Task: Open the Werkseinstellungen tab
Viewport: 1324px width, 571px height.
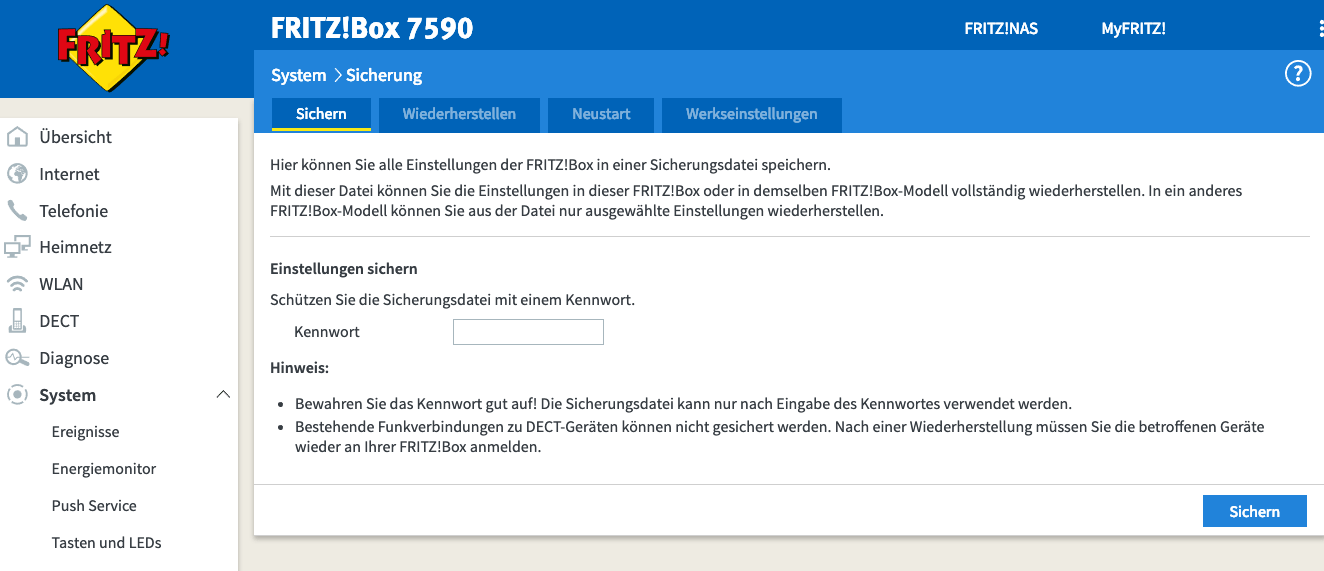Action: coord(751,114)
